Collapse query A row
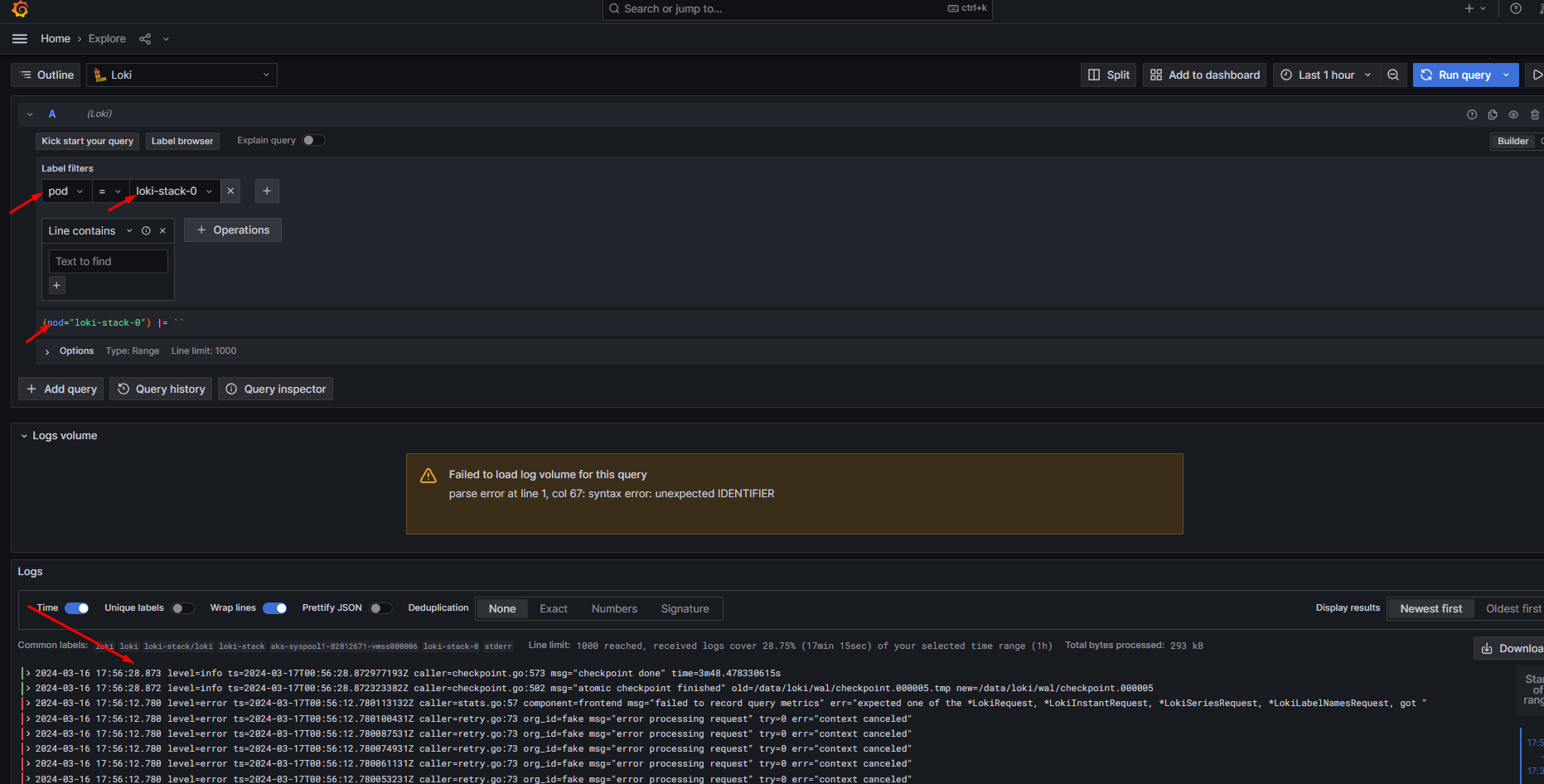Screen dimensions: 1544x784 (30, 114)
